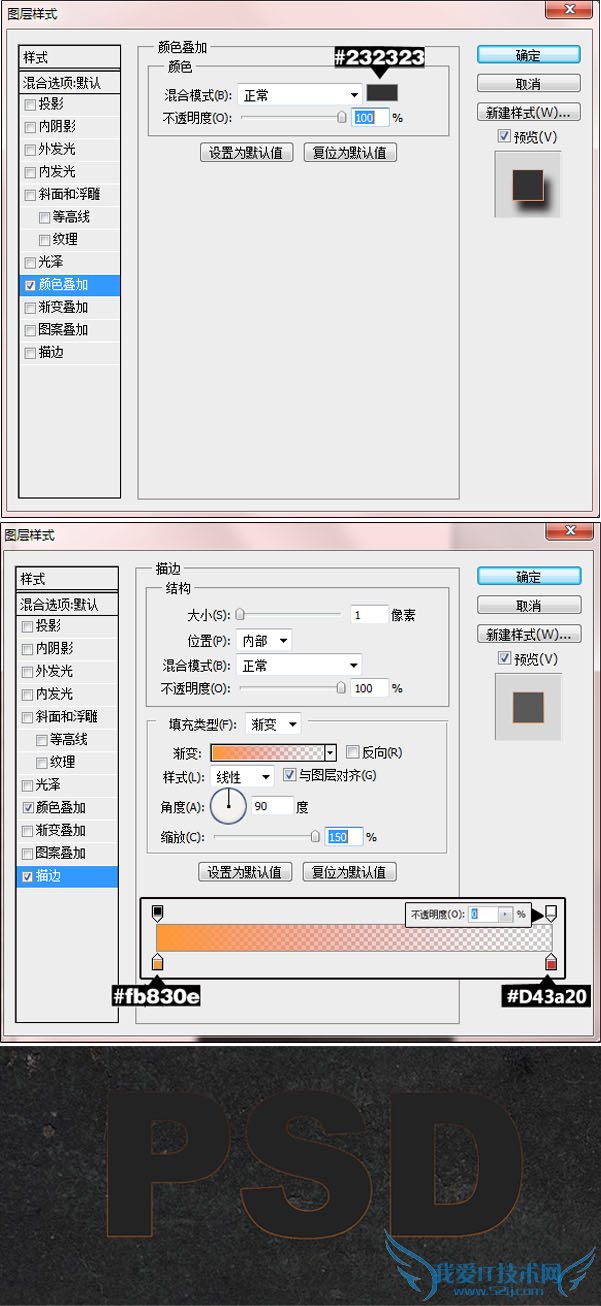The height and width of the screenshot is (1306, 601).
Task: Click 新建样式(W)... in the Color Overlay dialog
Action: point(528,112)
